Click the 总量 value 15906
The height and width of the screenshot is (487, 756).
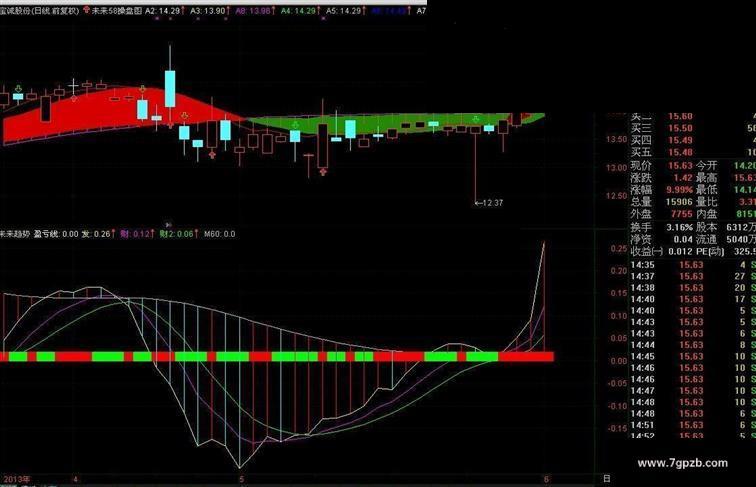[x=679, y=202]
